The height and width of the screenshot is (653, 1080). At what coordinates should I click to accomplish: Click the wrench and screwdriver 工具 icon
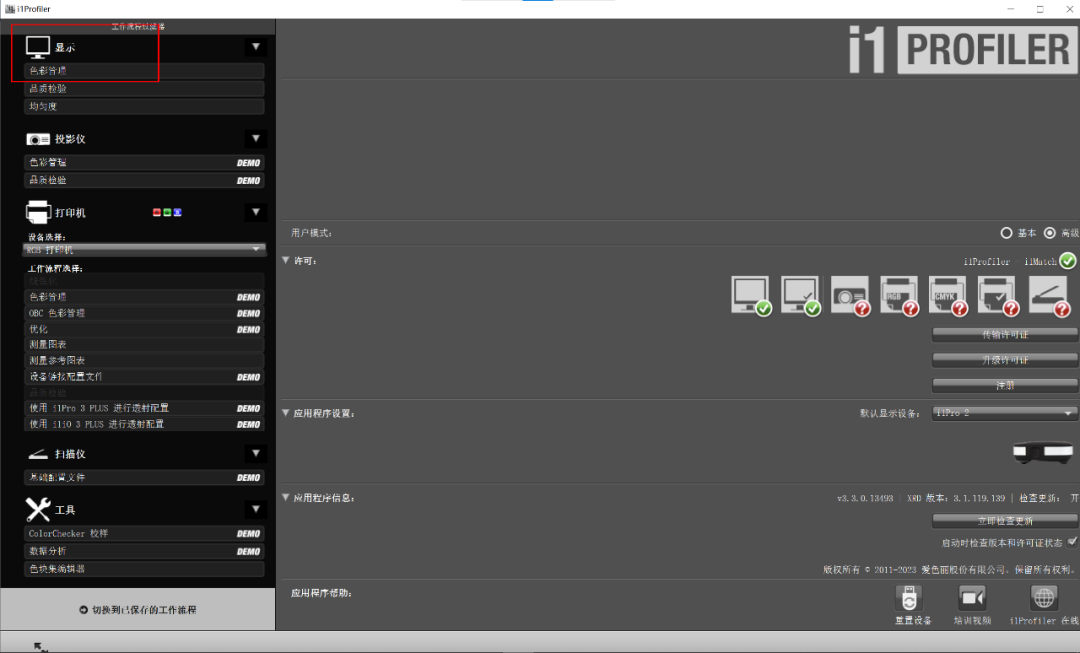(x=38, y=509)
